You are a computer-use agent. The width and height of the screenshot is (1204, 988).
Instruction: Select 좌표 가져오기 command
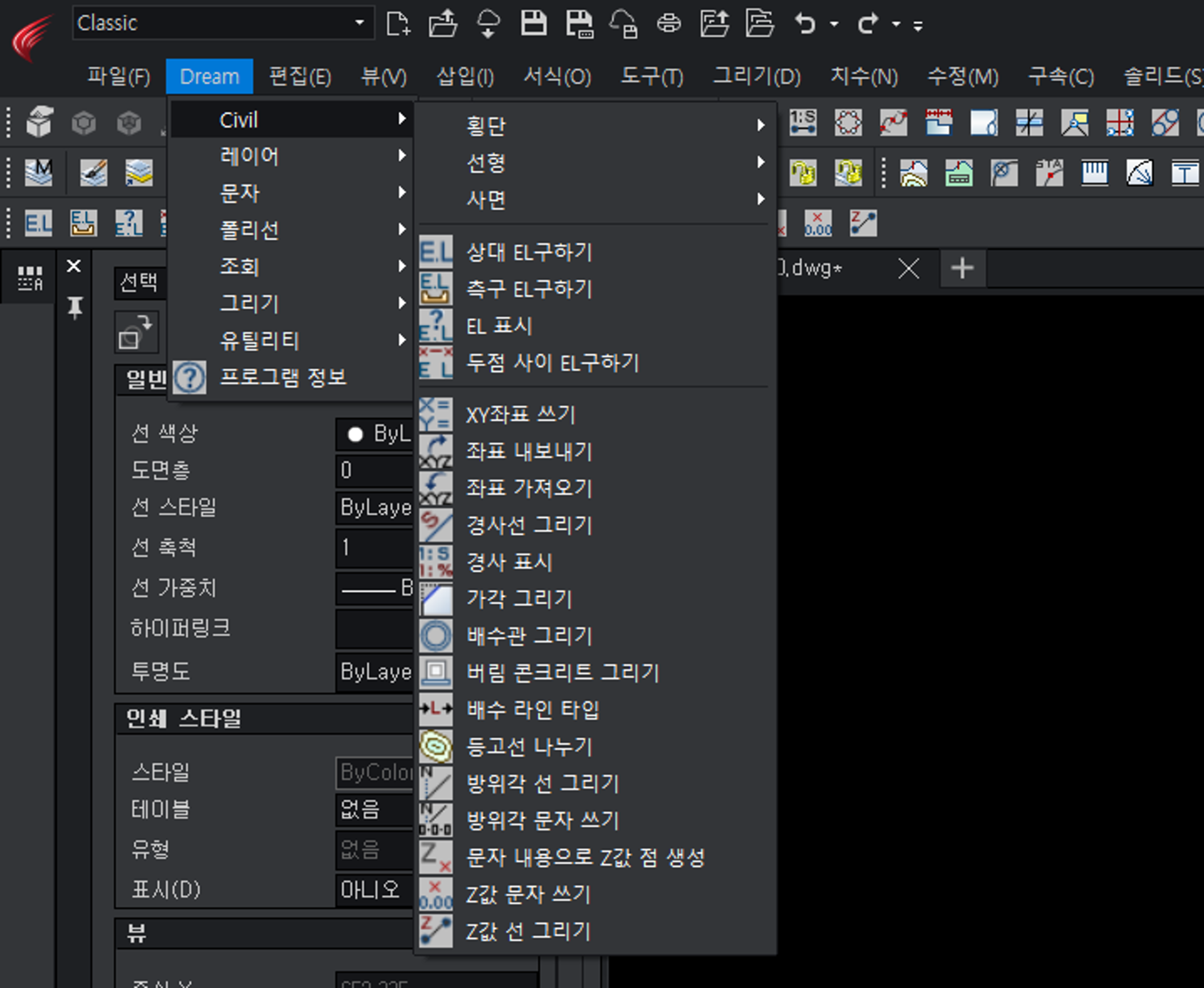594,488
